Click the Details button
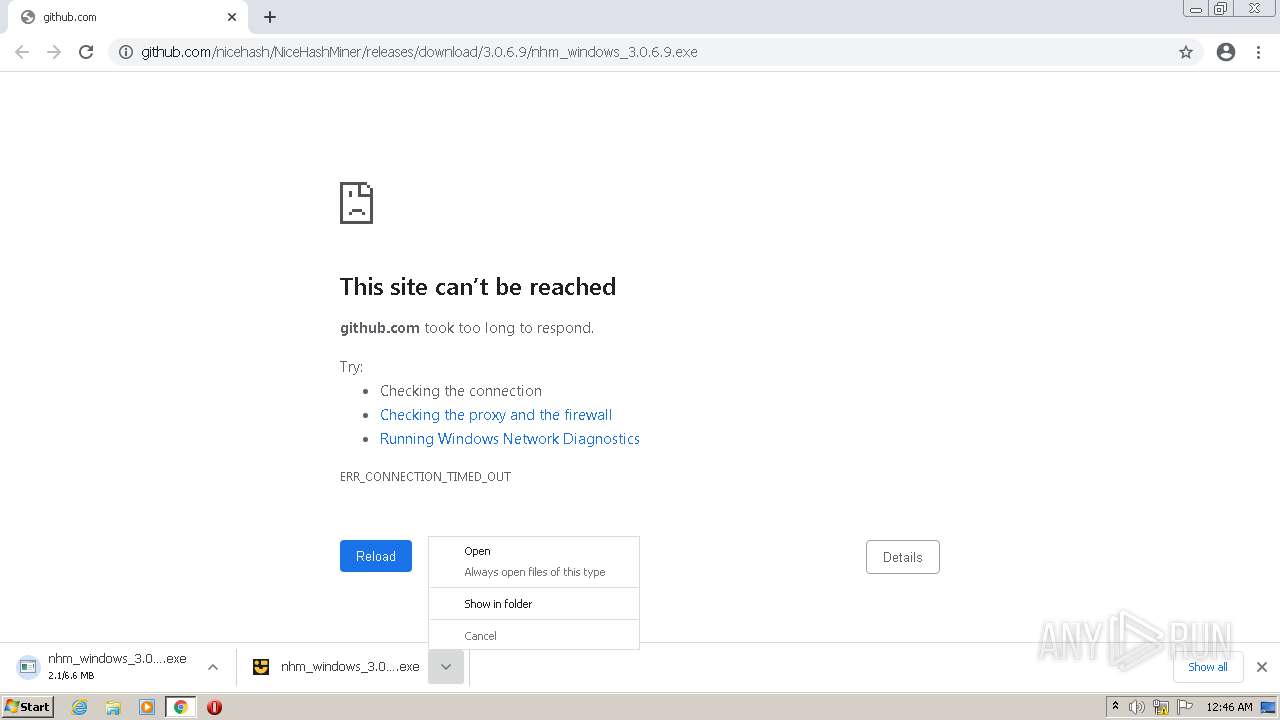1280x720 pixels. pyautogui.click(x=903, y=557)
